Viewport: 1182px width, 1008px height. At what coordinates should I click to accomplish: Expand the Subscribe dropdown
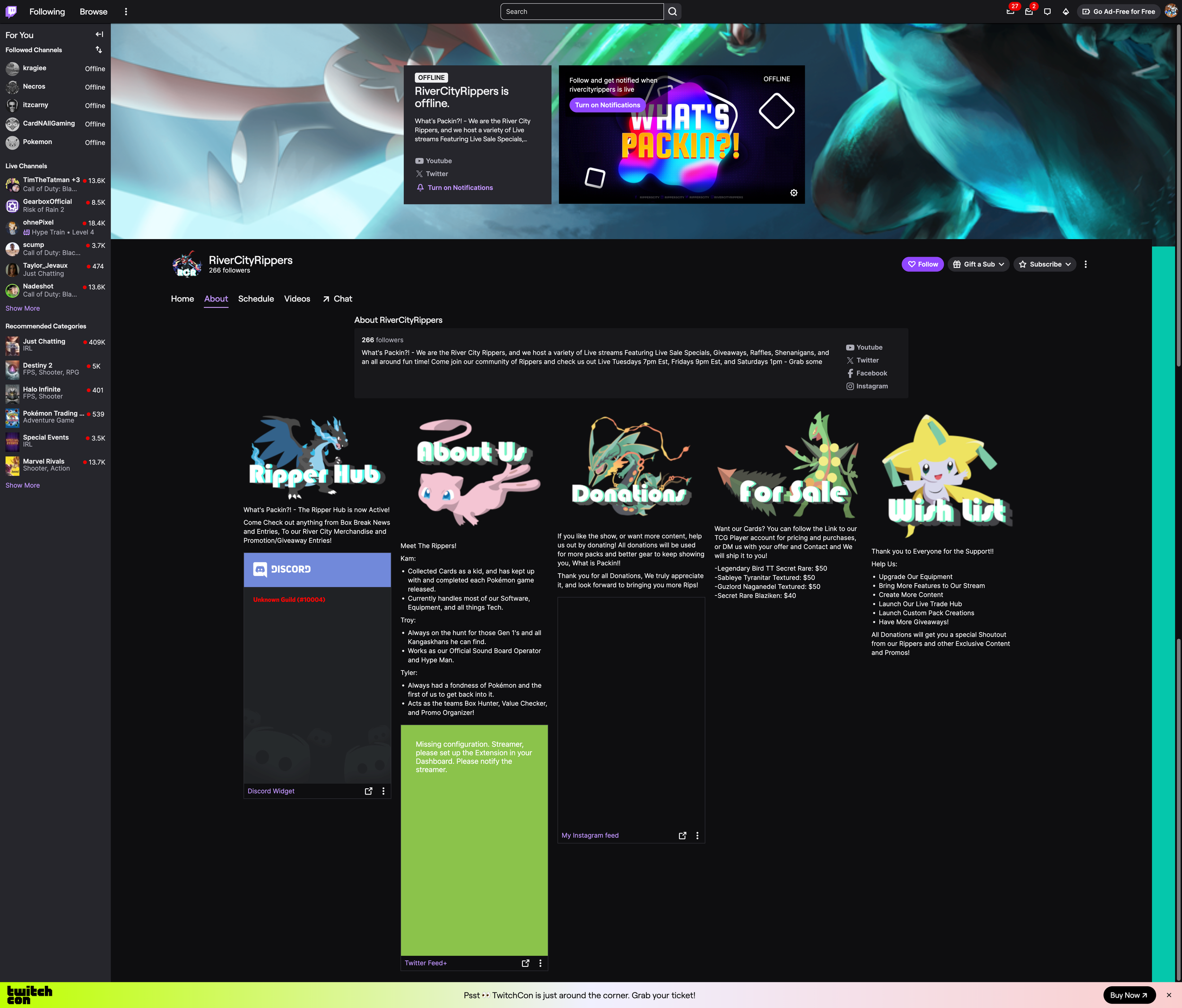1045,264
